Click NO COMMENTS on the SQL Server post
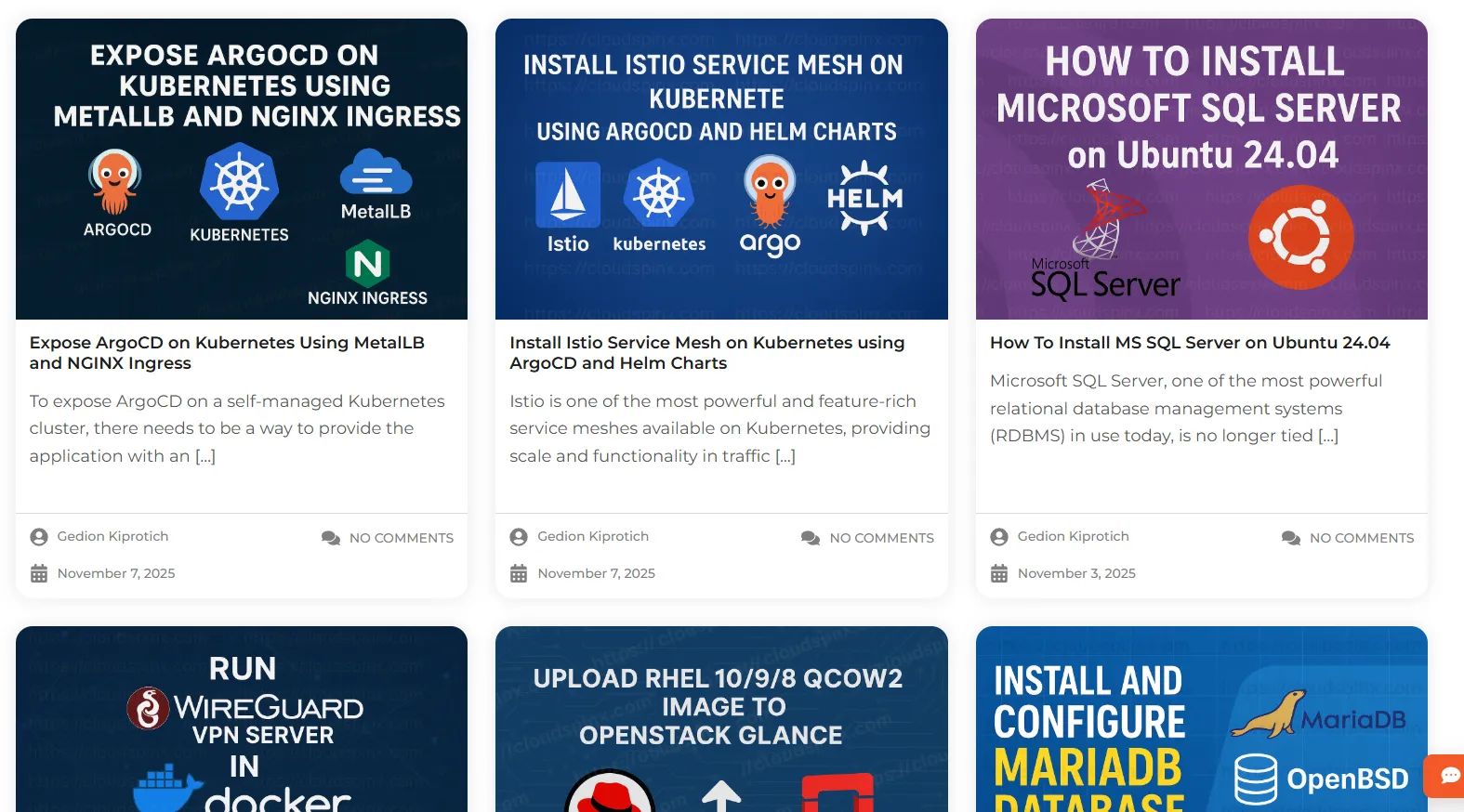Screen dimensions: 1464x812 [1362, 538]
